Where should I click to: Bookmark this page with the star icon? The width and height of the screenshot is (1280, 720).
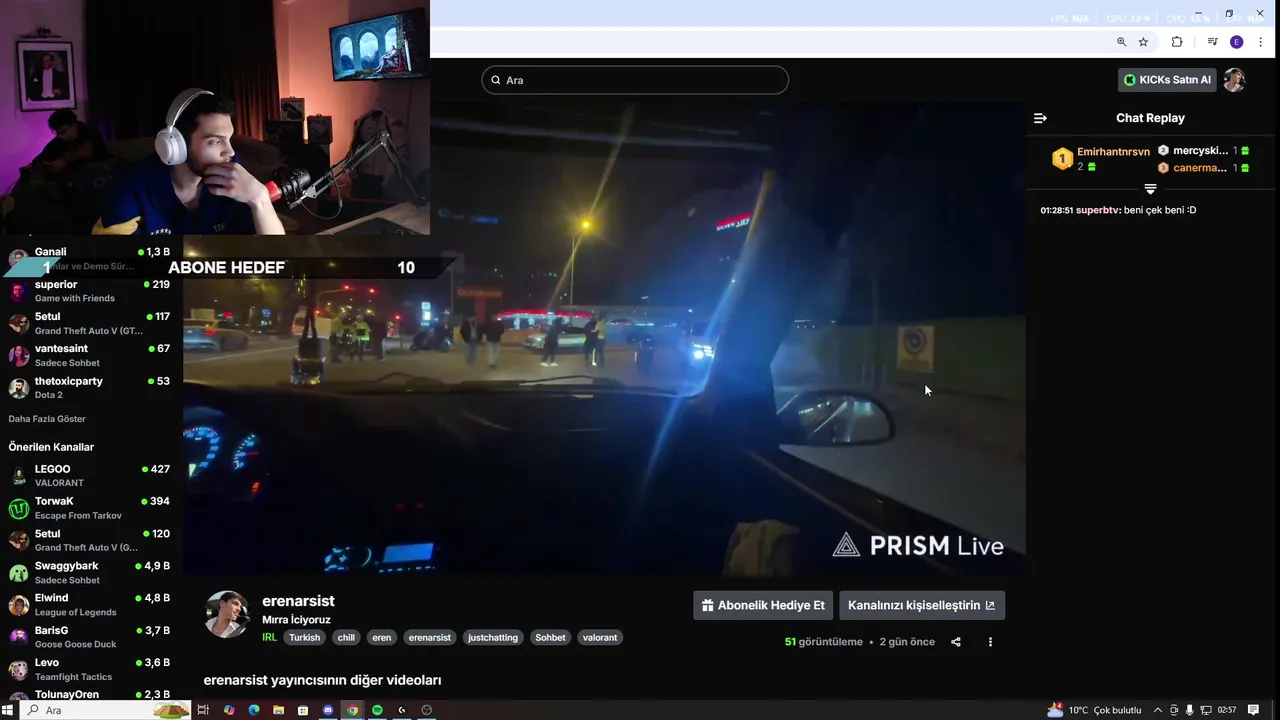tap(1143, 42)
